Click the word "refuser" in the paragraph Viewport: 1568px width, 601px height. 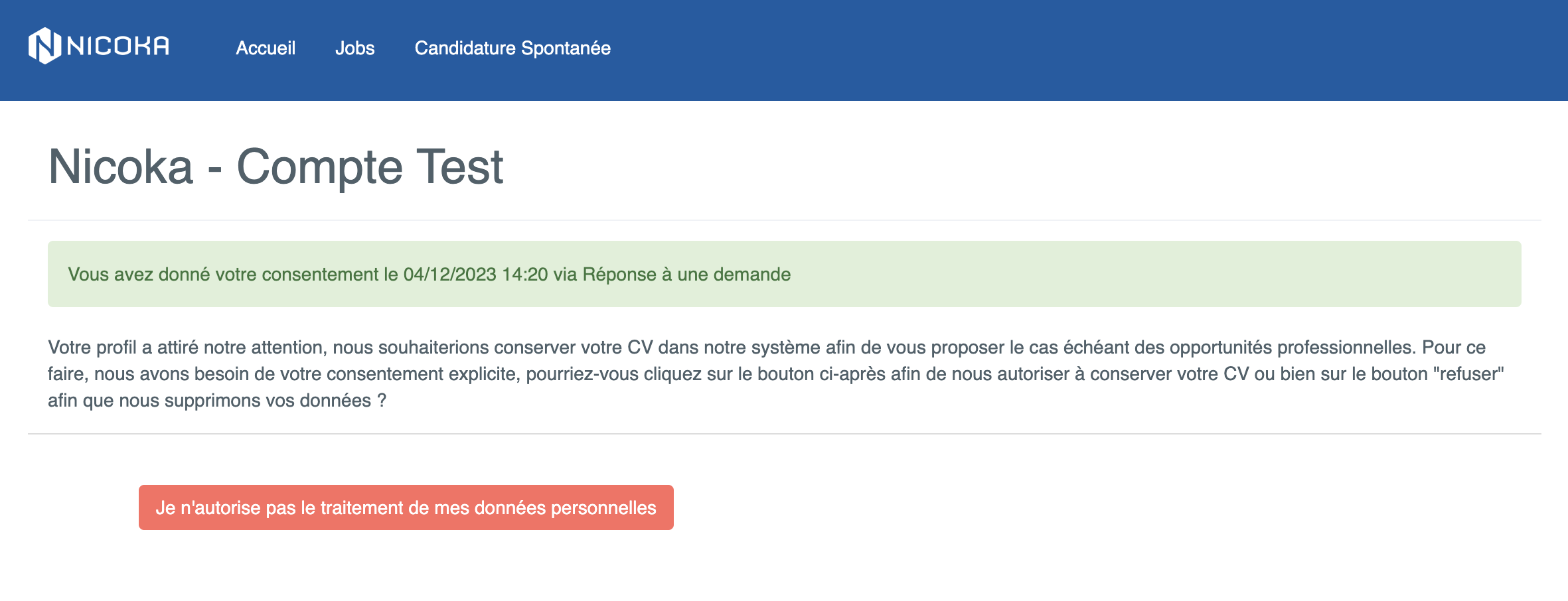1468,374
